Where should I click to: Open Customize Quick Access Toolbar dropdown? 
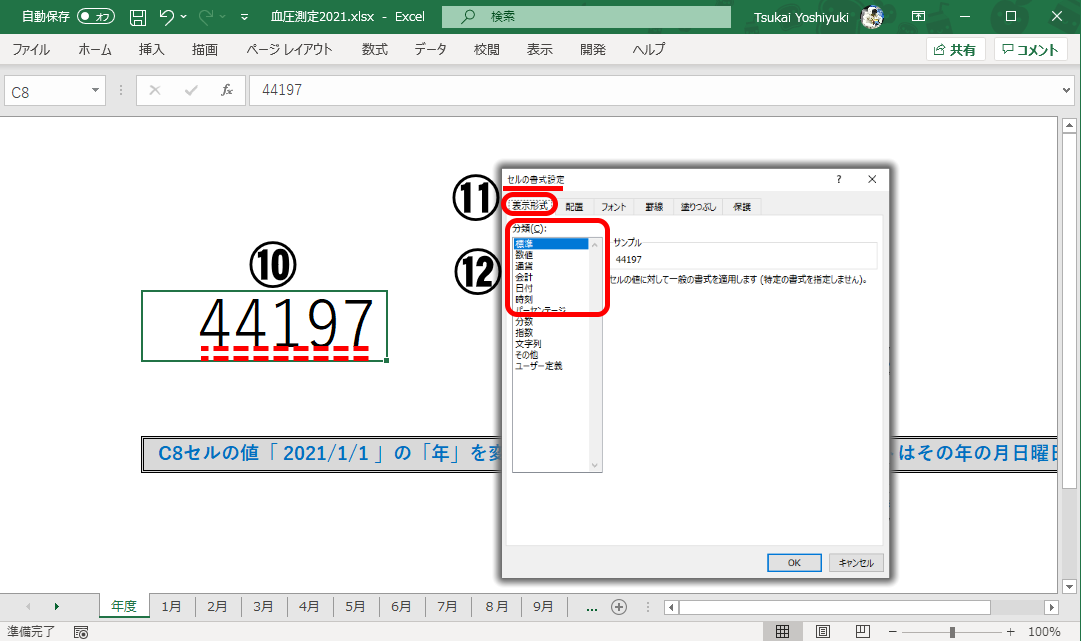pos(244,17)
